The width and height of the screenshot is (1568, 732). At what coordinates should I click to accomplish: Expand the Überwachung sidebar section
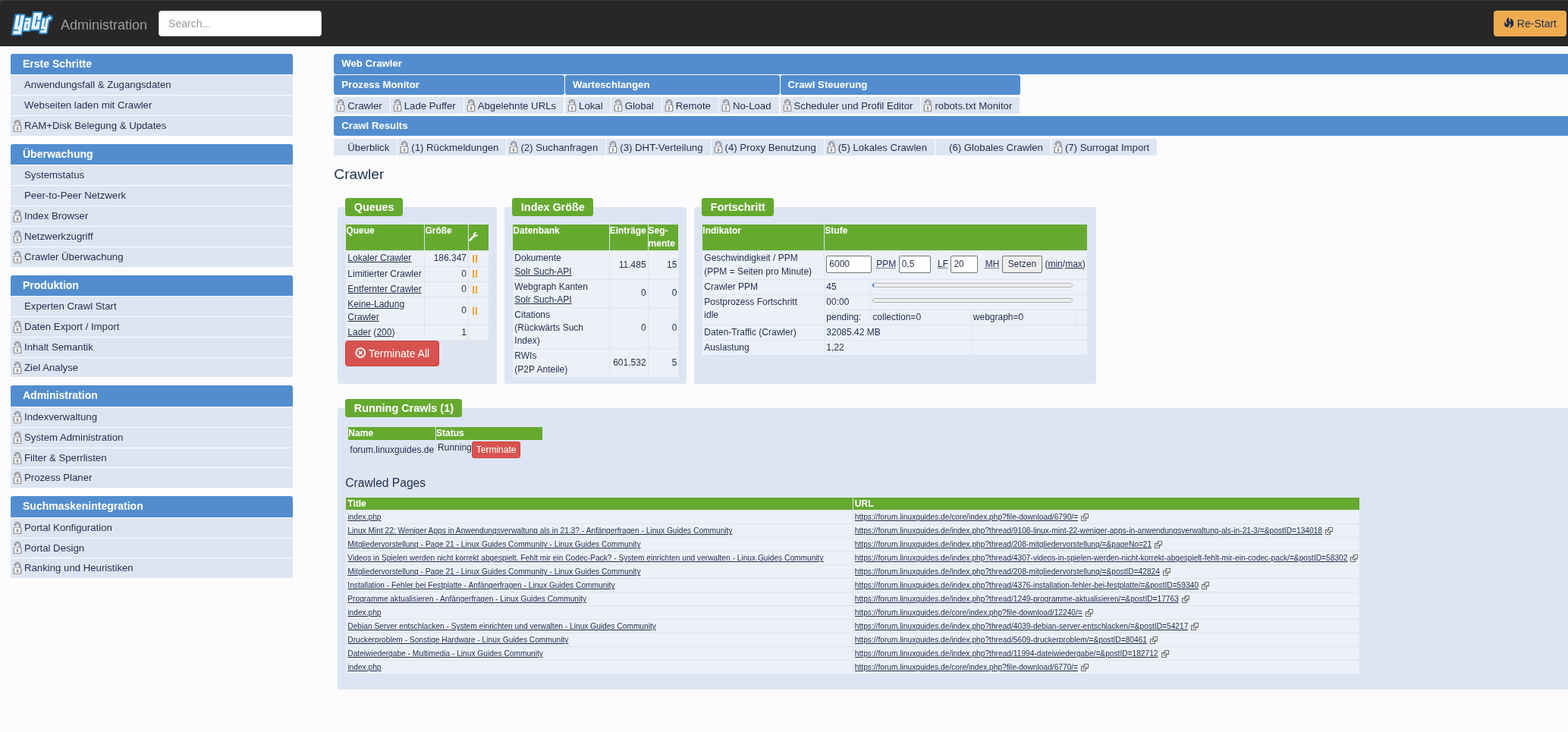[x=152, y=154]
